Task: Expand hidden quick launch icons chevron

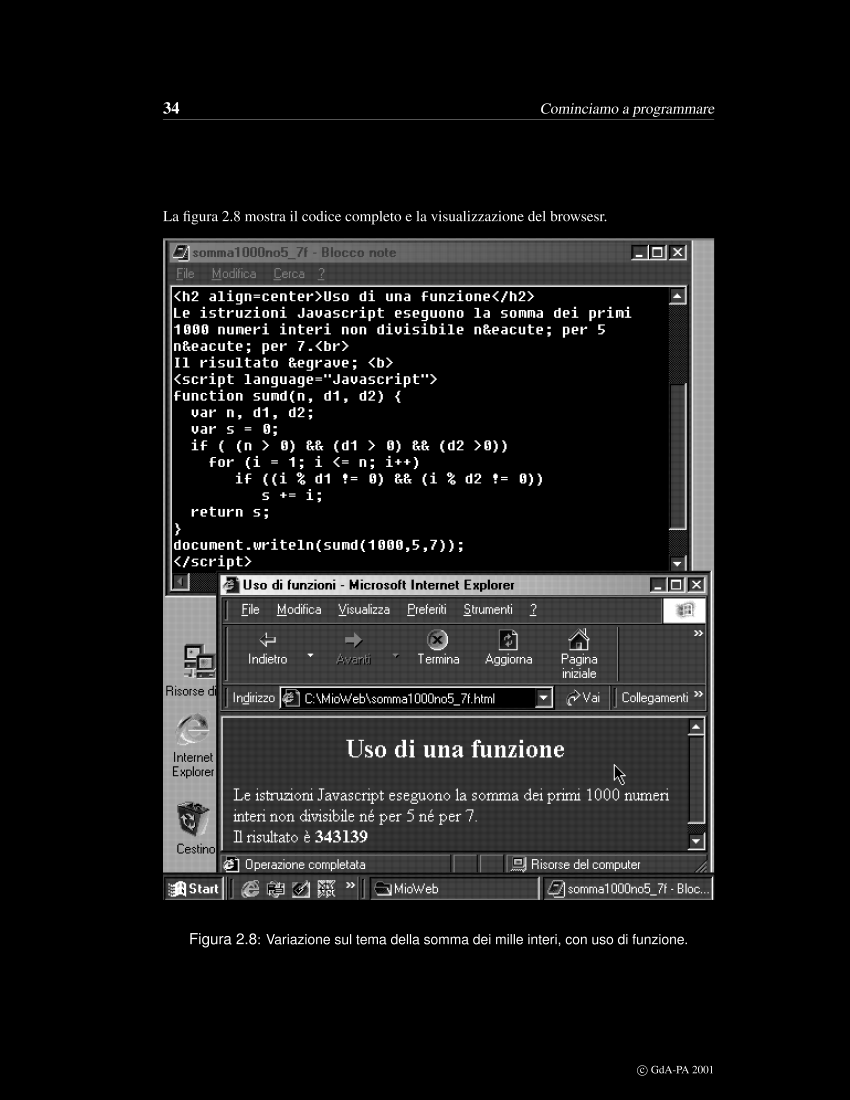Action: 350,887
